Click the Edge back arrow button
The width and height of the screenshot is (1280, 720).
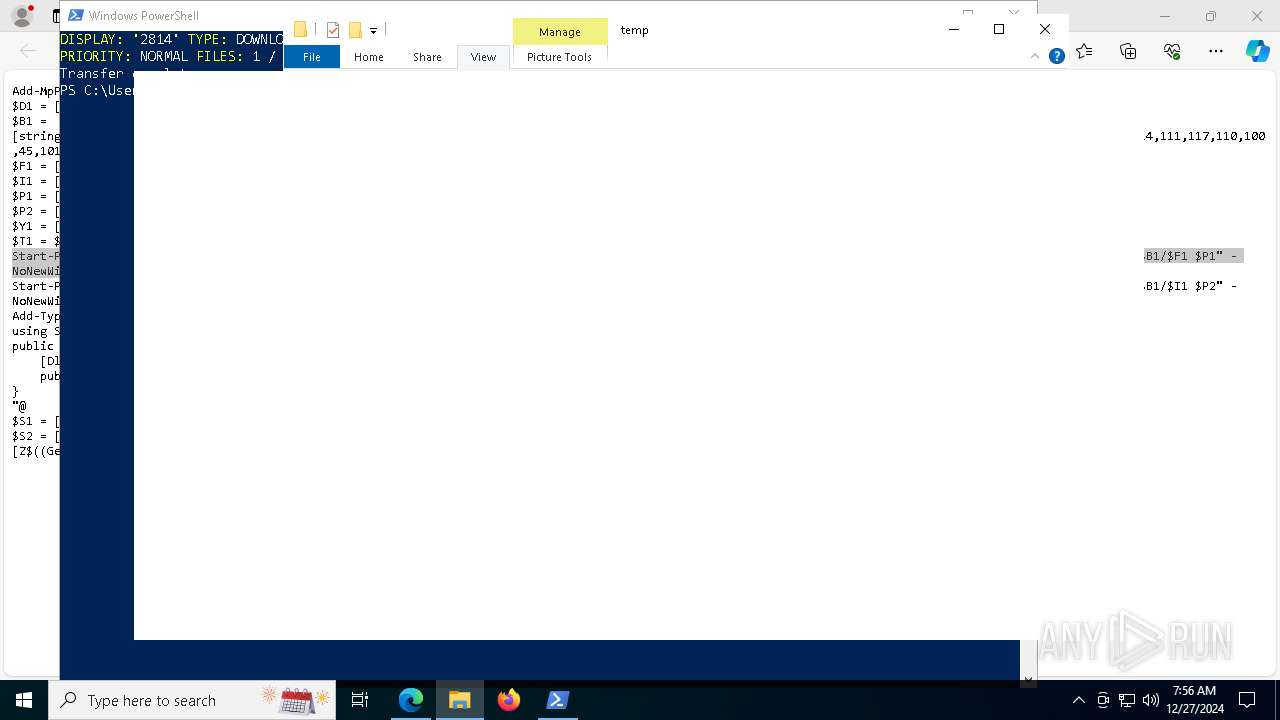[28, 51]
